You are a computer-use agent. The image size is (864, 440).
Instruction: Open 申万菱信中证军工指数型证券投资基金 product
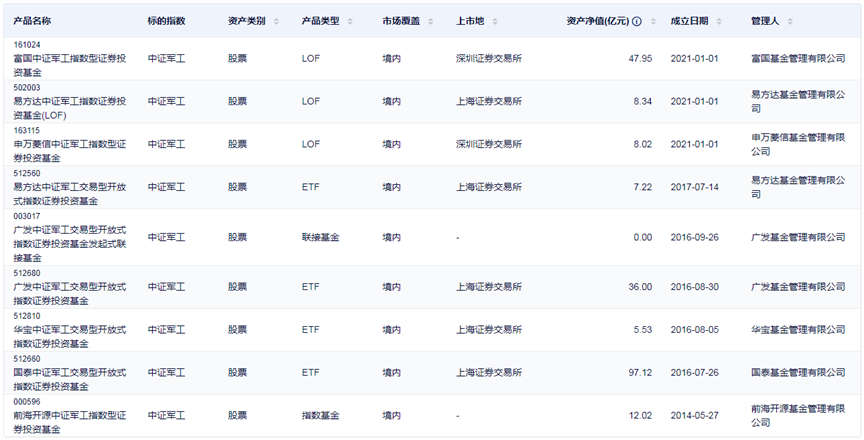(70, 151)
